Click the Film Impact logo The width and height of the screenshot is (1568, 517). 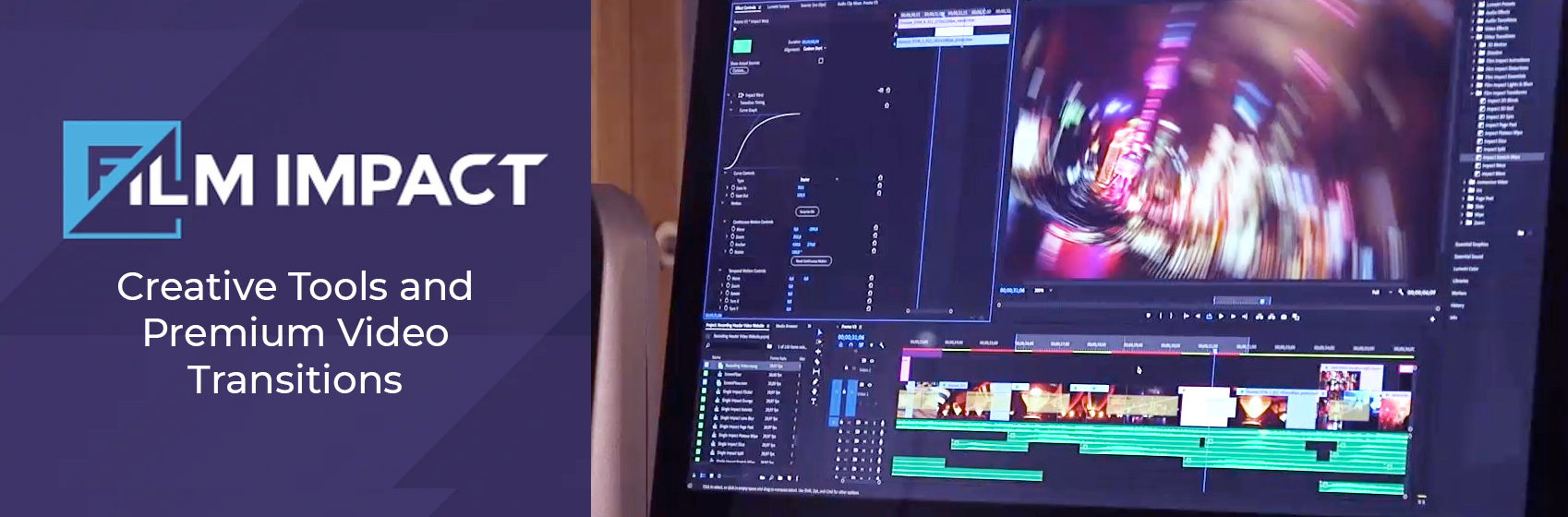(x=305, y=179)
